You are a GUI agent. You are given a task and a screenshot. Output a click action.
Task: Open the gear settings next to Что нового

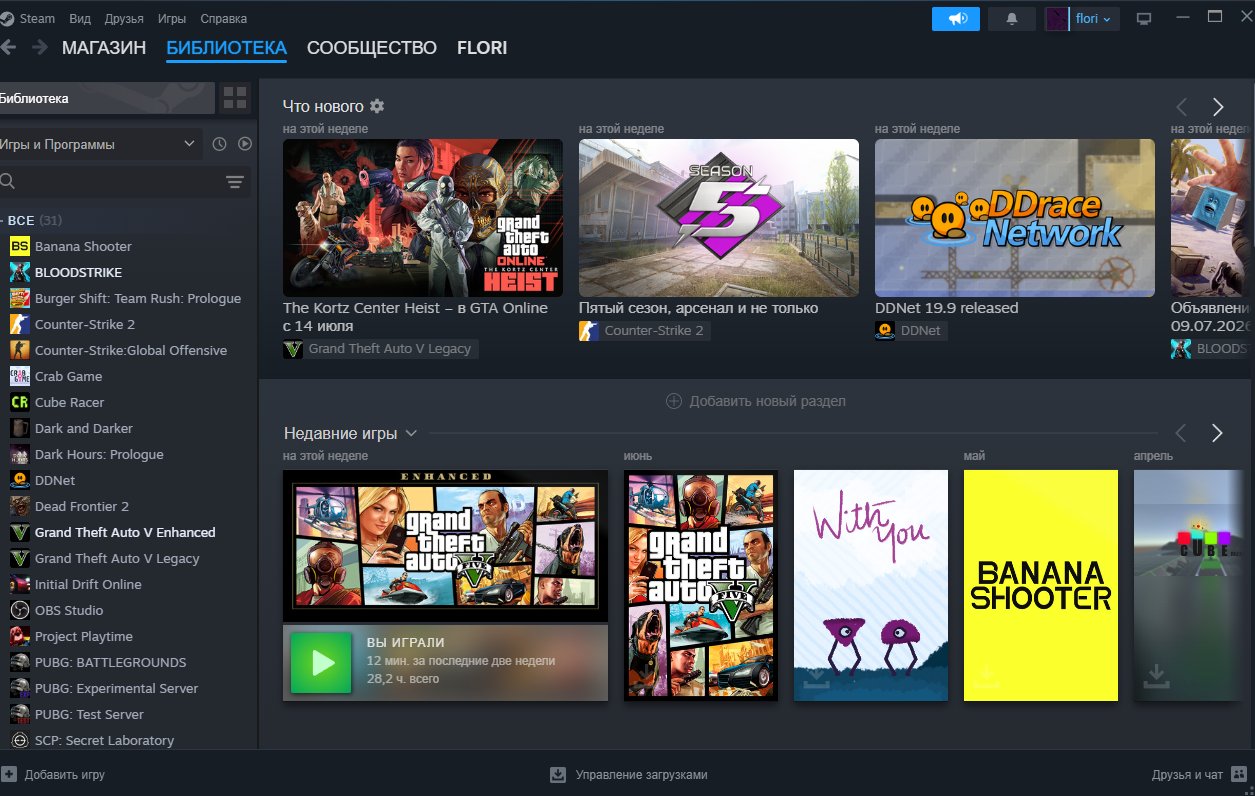(x=377, y=106)
